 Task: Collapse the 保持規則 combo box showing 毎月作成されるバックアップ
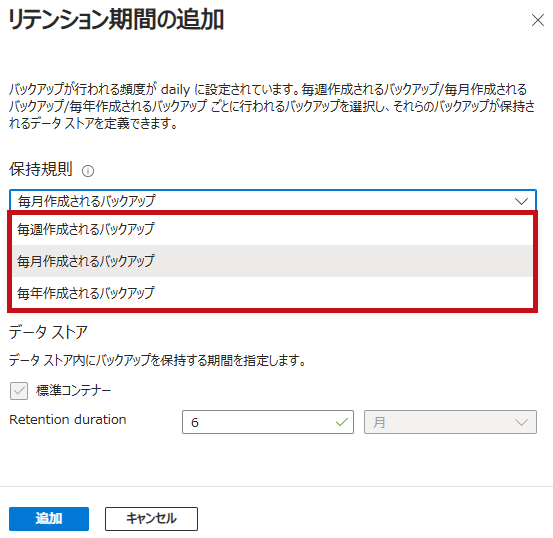273,201
